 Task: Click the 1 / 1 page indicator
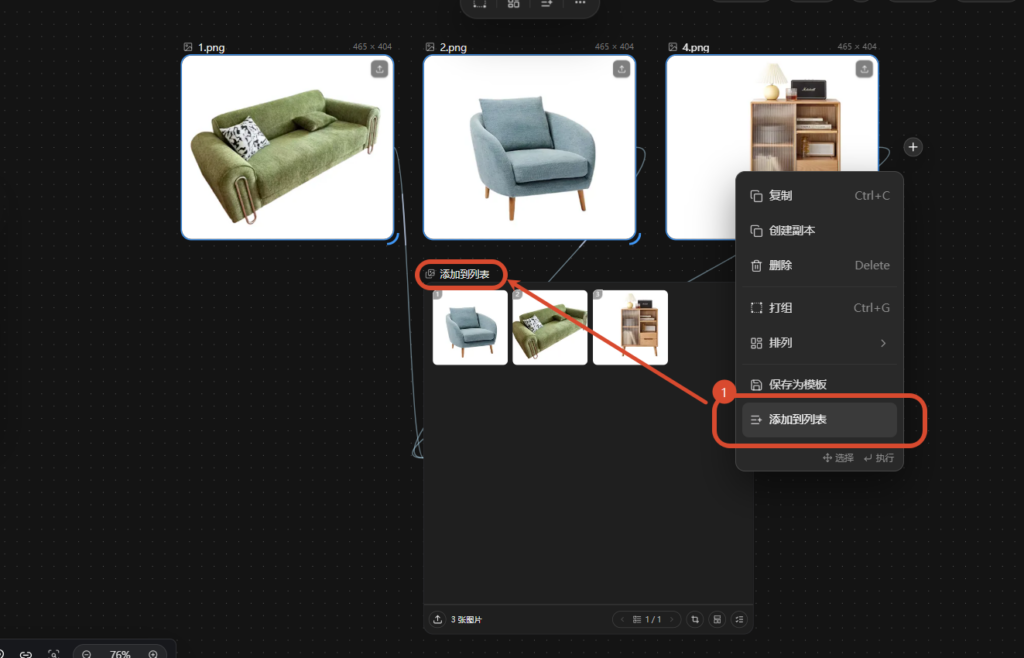click(653, 619)
